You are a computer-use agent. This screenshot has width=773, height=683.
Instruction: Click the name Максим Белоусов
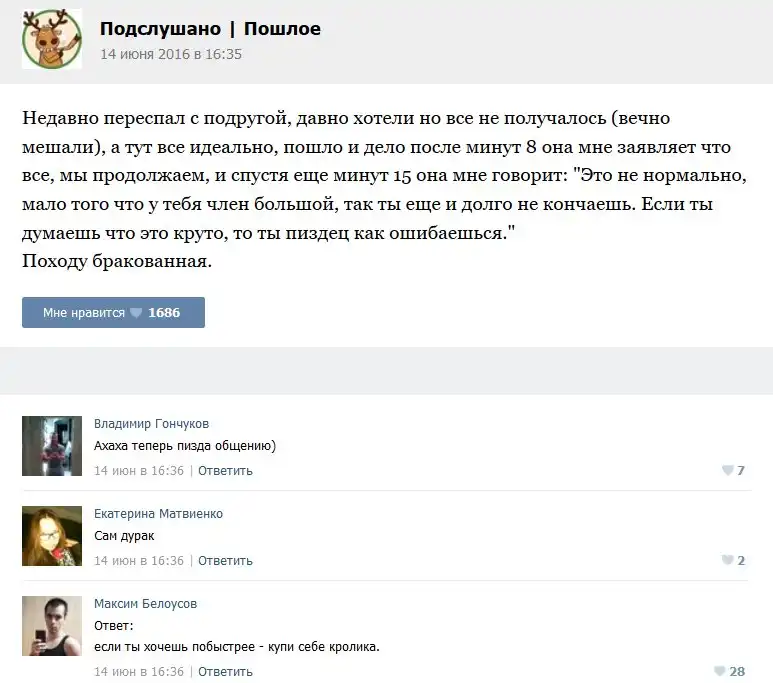click(x=146, y=604)
